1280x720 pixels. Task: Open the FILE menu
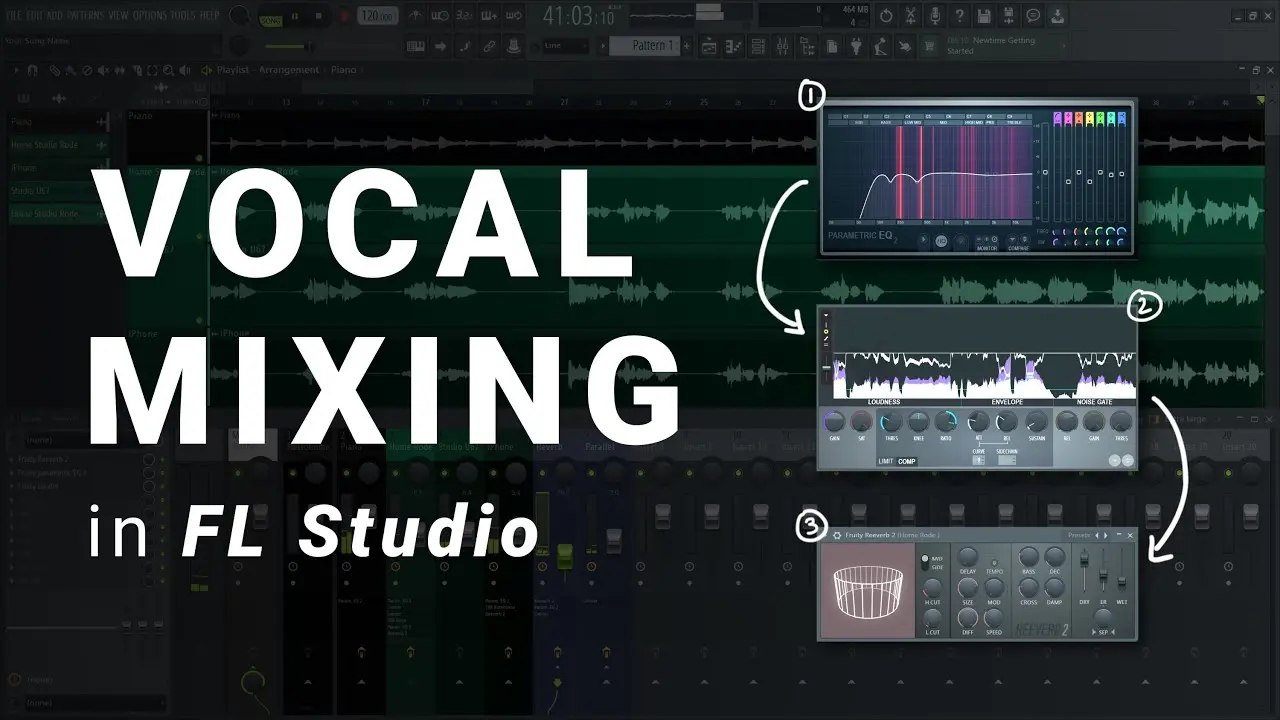click(14, 15)
